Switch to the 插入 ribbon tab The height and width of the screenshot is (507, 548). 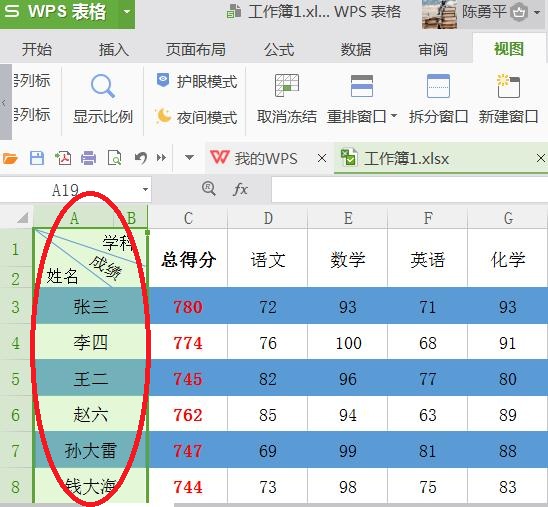pos(114,49)
